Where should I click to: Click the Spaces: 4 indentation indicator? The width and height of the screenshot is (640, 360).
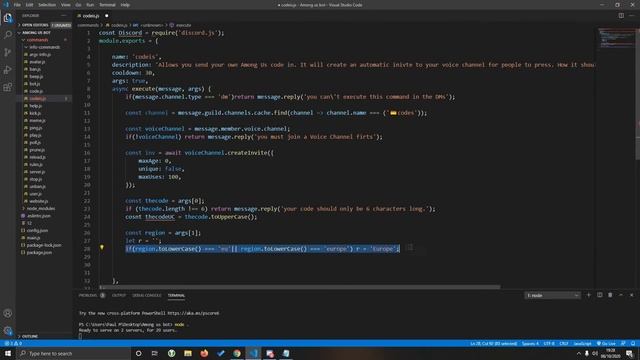coord(530,344)
